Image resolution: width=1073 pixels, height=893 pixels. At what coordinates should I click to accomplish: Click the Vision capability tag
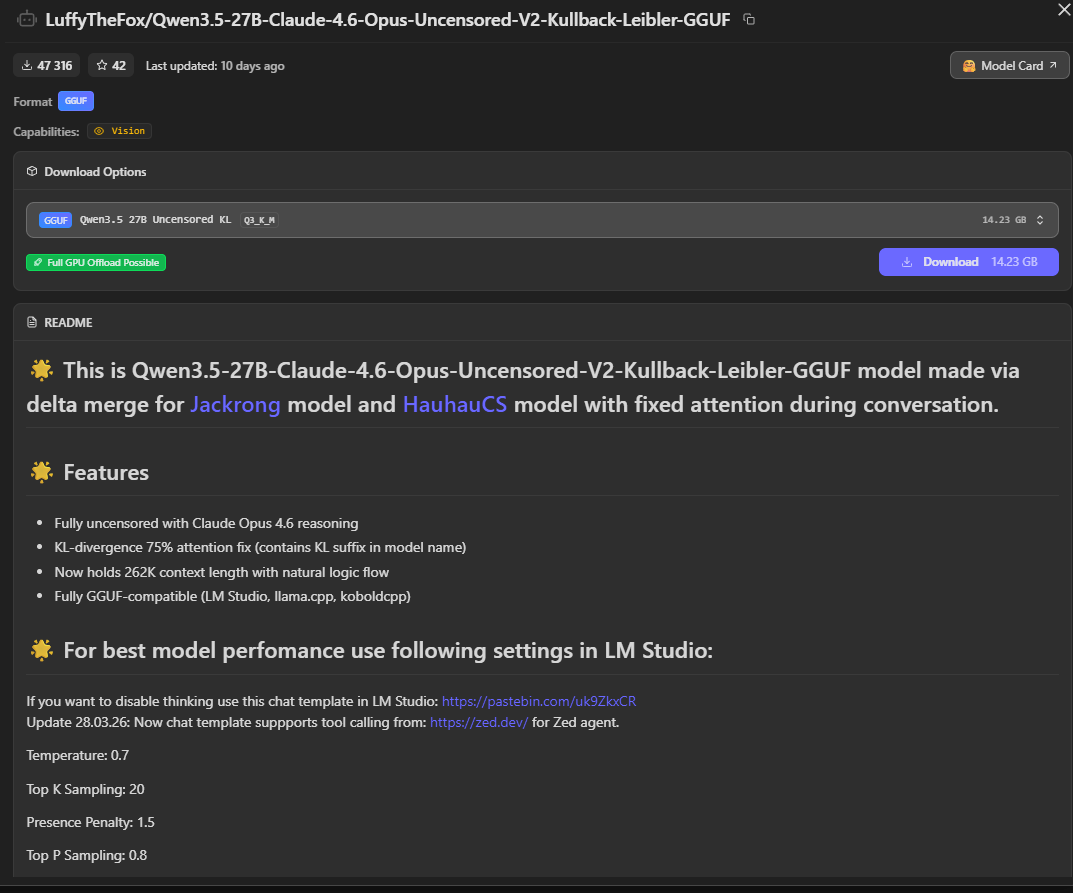120,131
